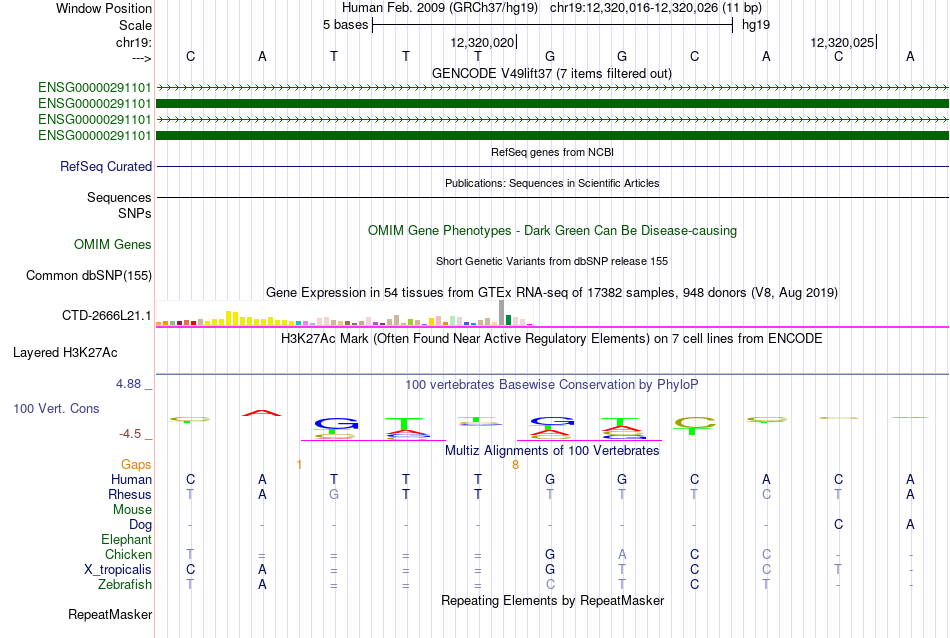The width and height of the screenshot is (950, 638).
Task: Click the red "A" conservation logo letter
Action: tap(262, 413)
